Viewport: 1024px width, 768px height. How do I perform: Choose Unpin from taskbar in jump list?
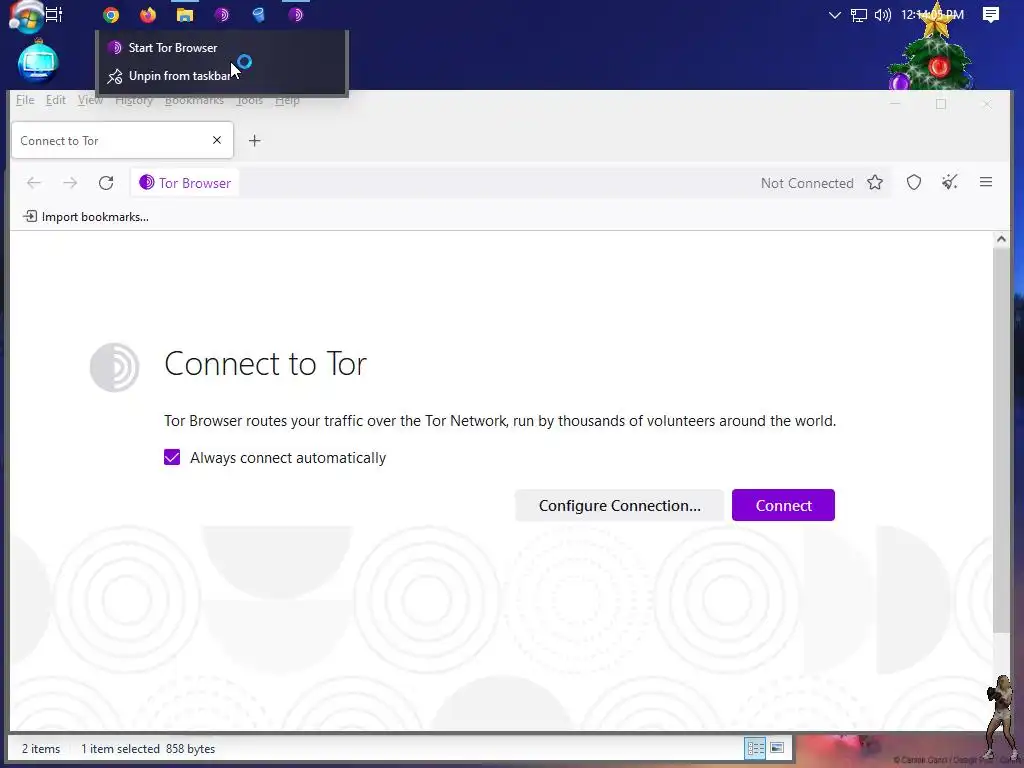coord(222,76)
